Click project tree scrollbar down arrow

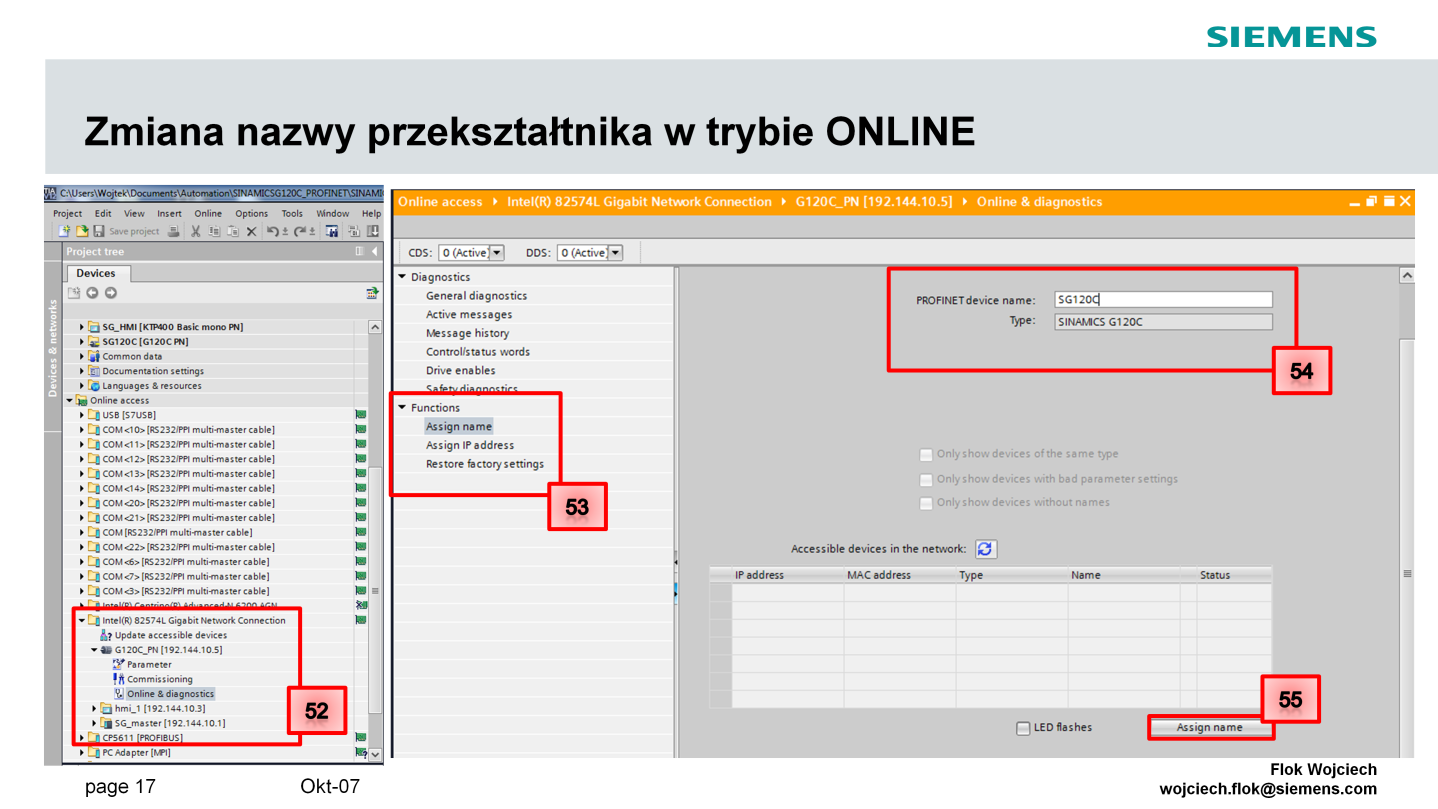[375, 755]
